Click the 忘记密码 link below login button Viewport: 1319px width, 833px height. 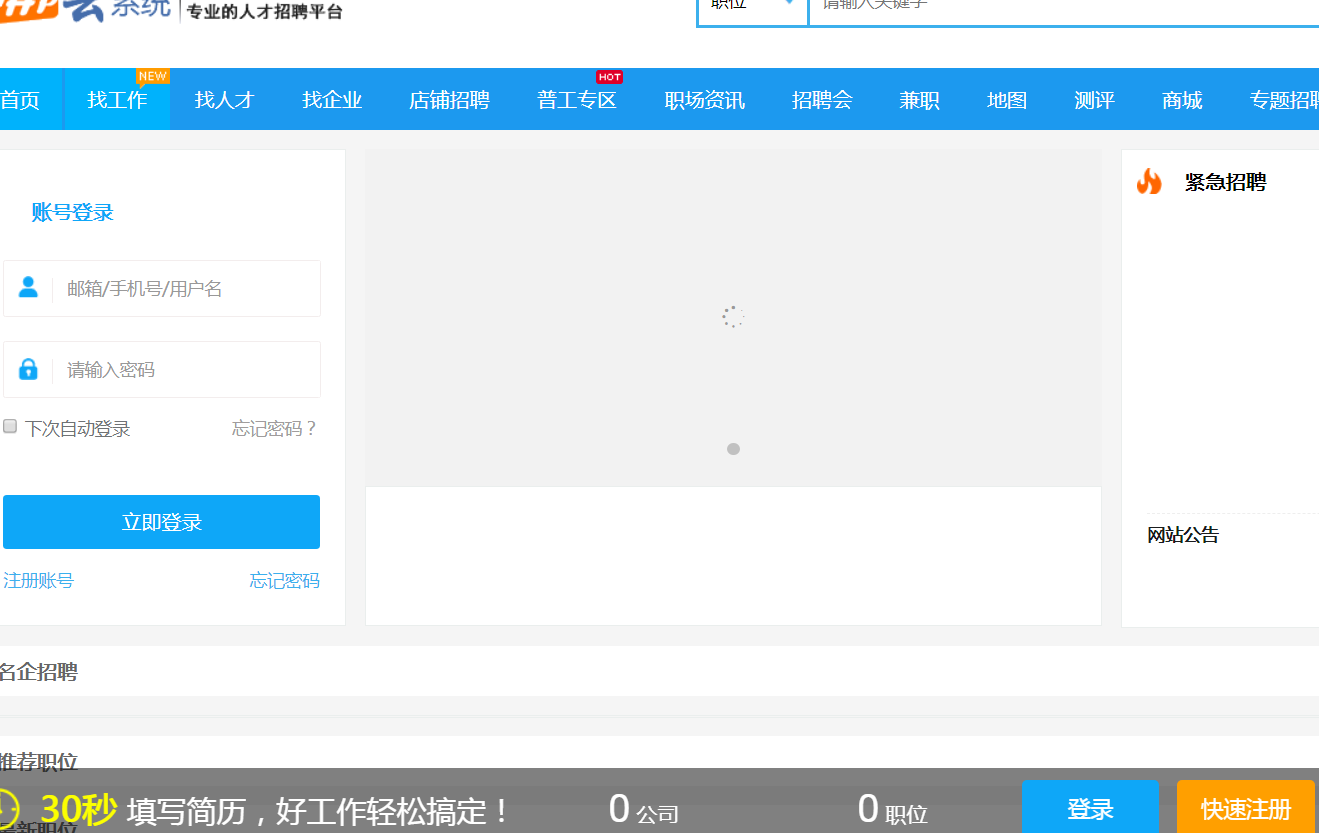pyautogui.click(x=283, y=580)
